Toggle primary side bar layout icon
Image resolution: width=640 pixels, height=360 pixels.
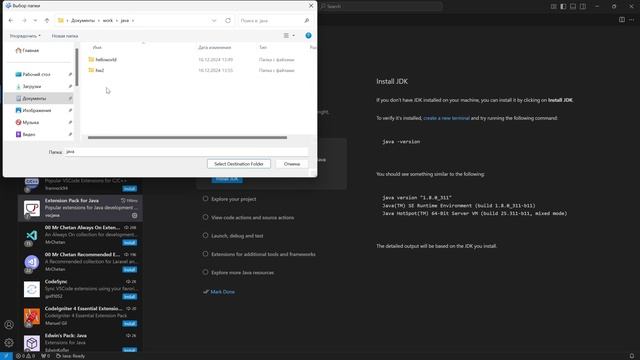(x=563, y=6)
